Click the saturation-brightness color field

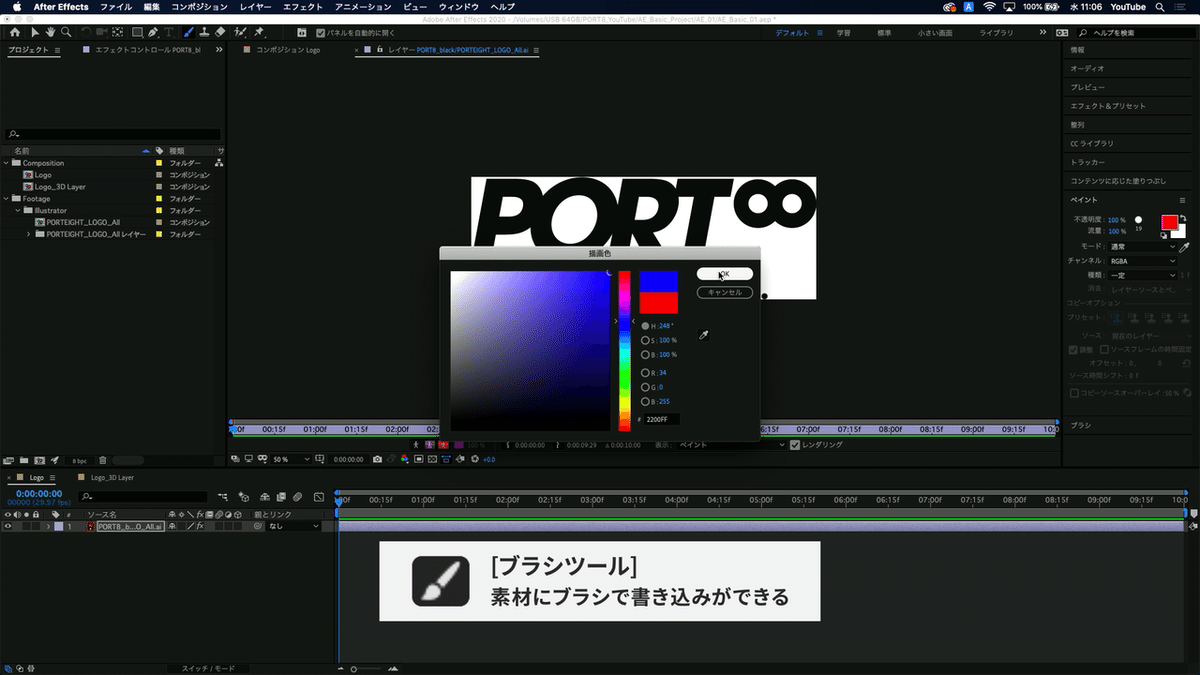pos(530,351)
